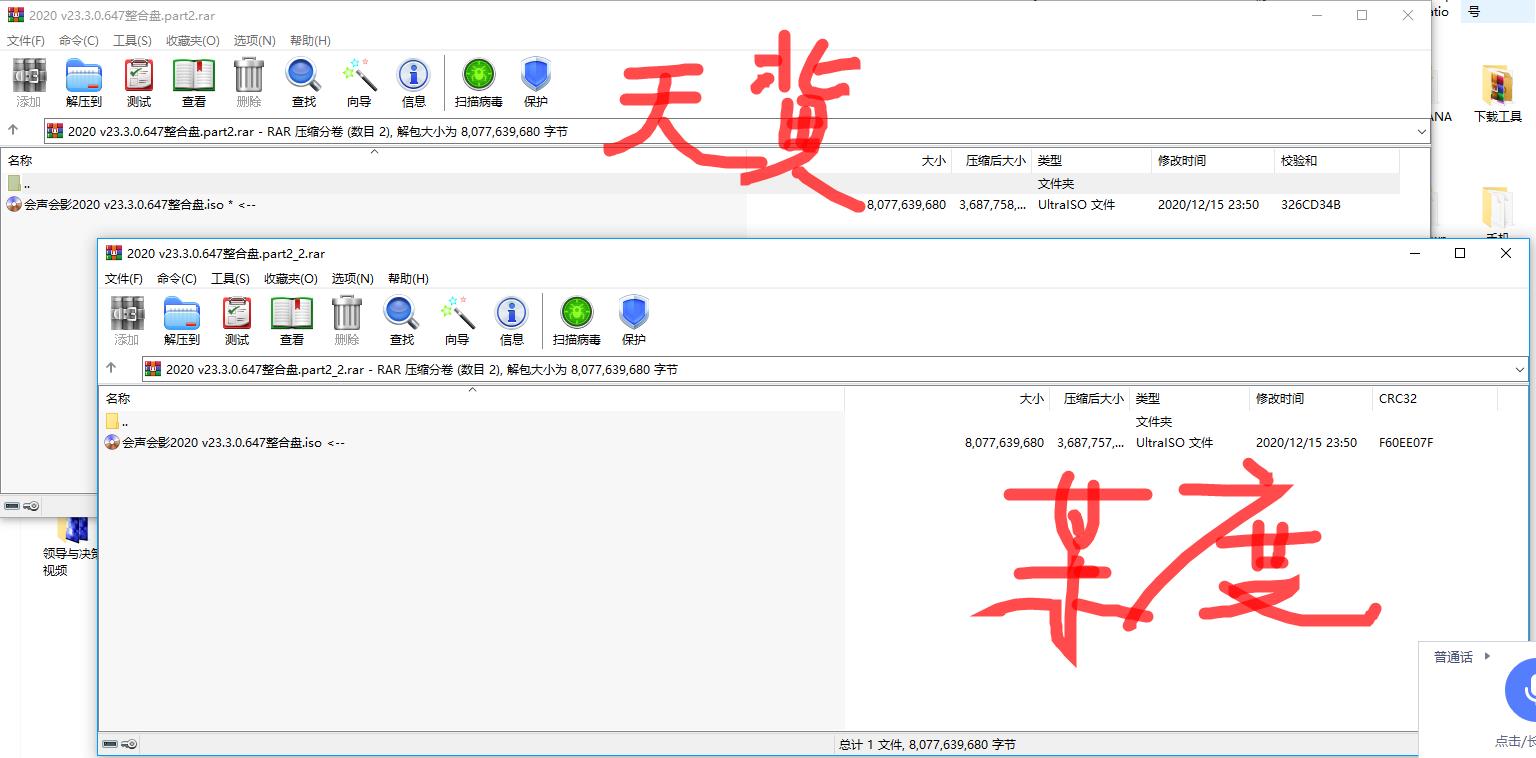The width and height of the screenshot is (1536, 758).
Task: Click Extract To icon in part2.rar window
Action: 84,83
